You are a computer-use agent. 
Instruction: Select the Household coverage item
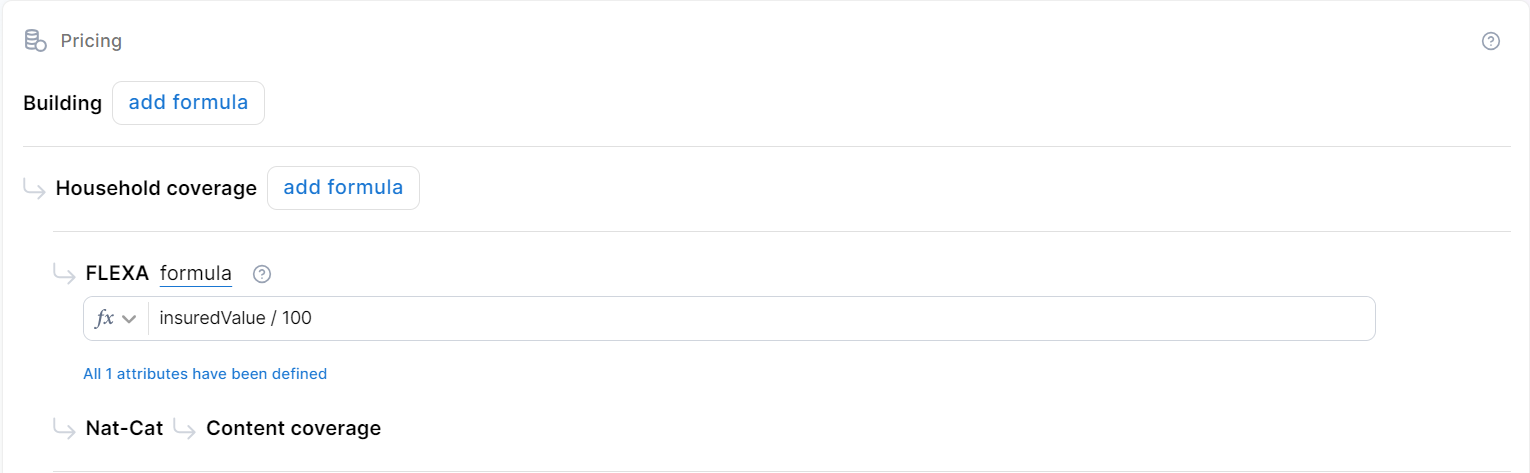(x=156, y=188)
